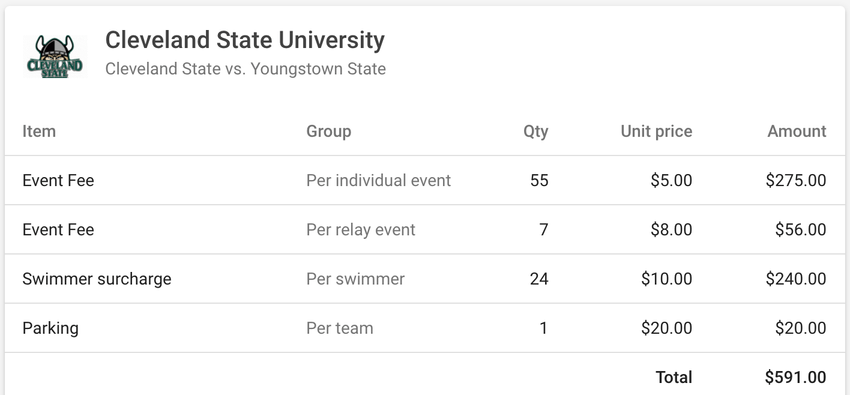Click the Per swimmer group text

coord(356,279)
